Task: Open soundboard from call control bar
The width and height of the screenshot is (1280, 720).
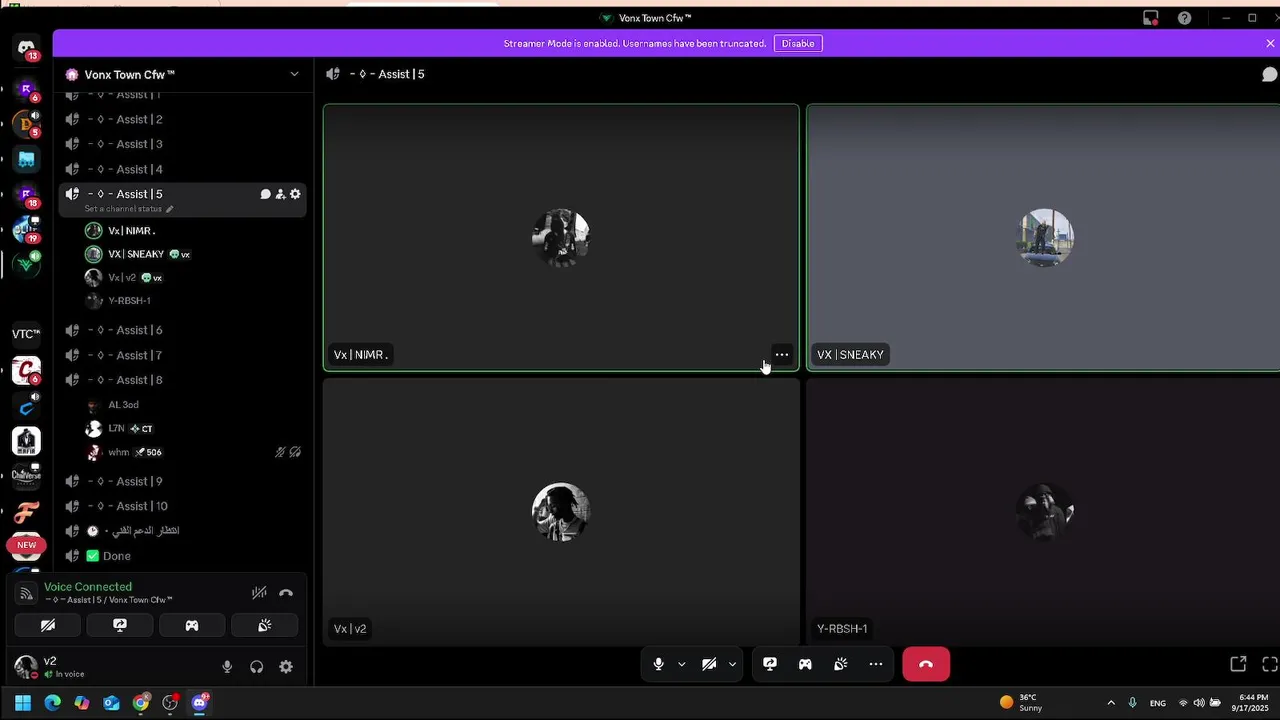Action: (x=841, y=664)
